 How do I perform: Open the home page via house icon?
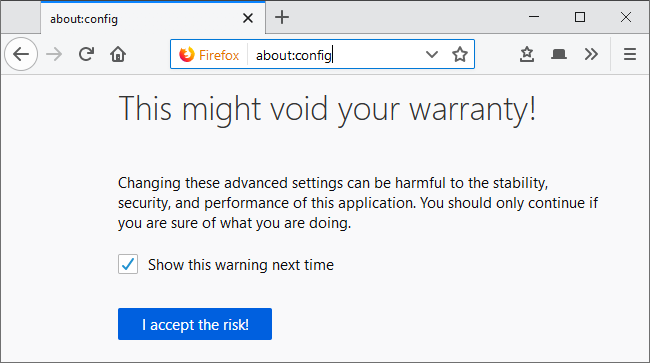pyautogui.click(x=118, y=54)
